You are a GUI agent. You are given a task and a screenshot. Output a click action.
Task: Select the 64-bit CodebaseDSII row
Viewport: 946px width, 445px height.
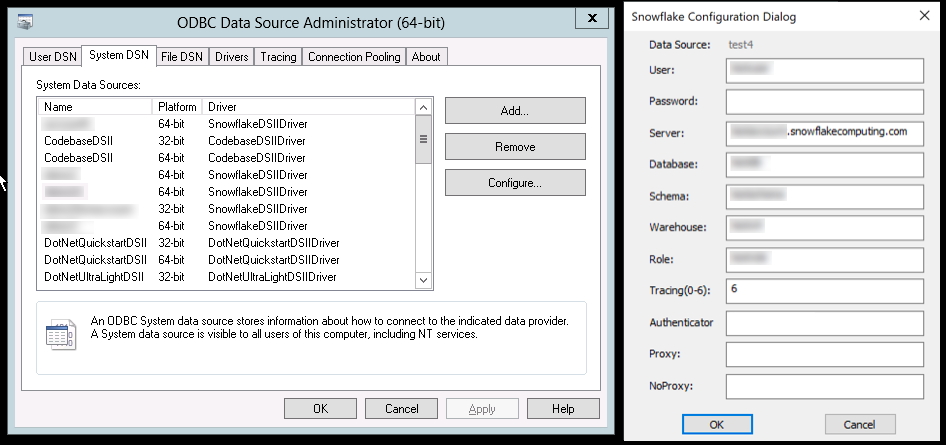(227, 158)
